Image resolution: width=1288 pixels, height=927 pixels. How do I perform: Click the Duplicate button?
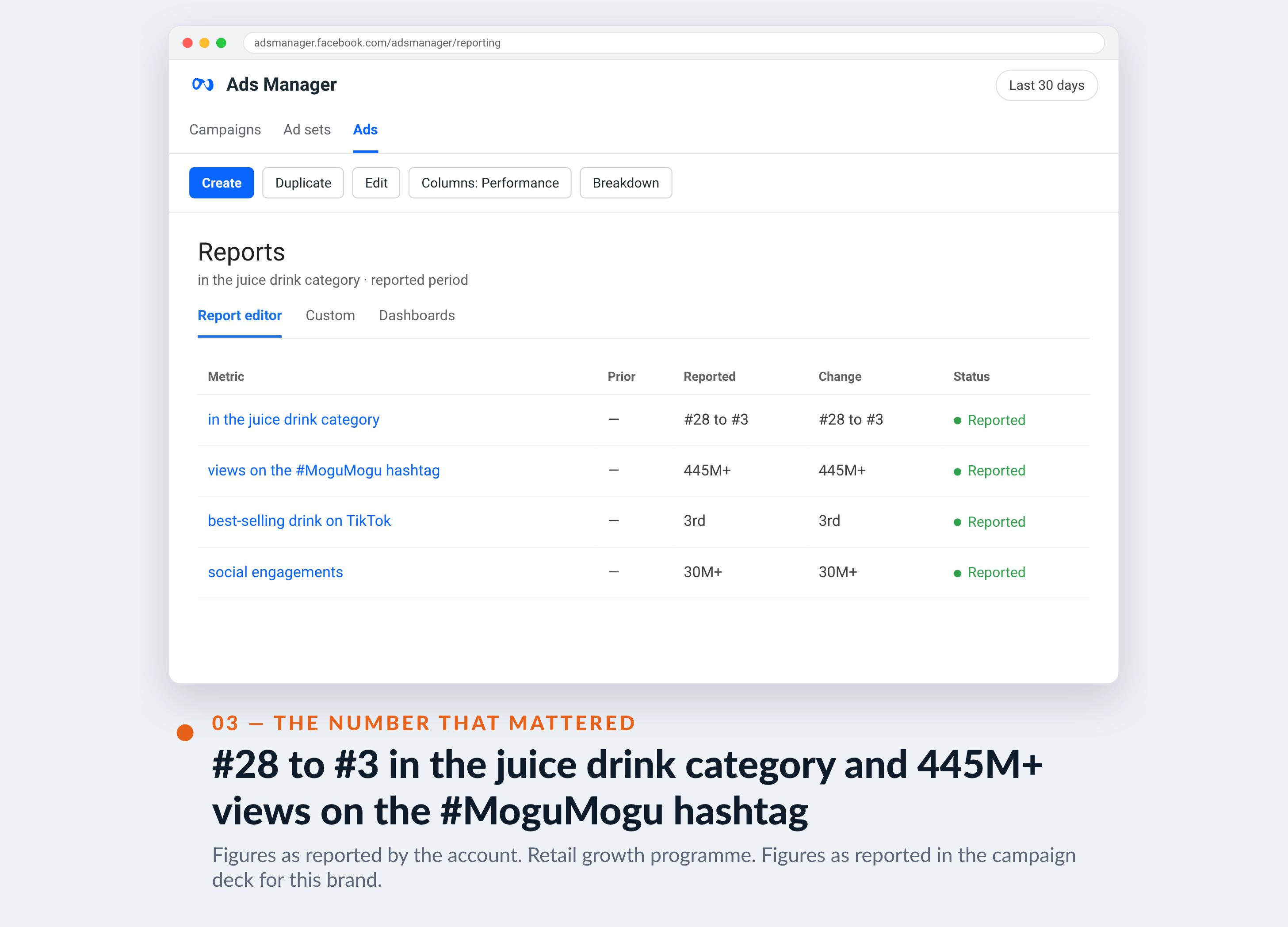tap(303, 183)
